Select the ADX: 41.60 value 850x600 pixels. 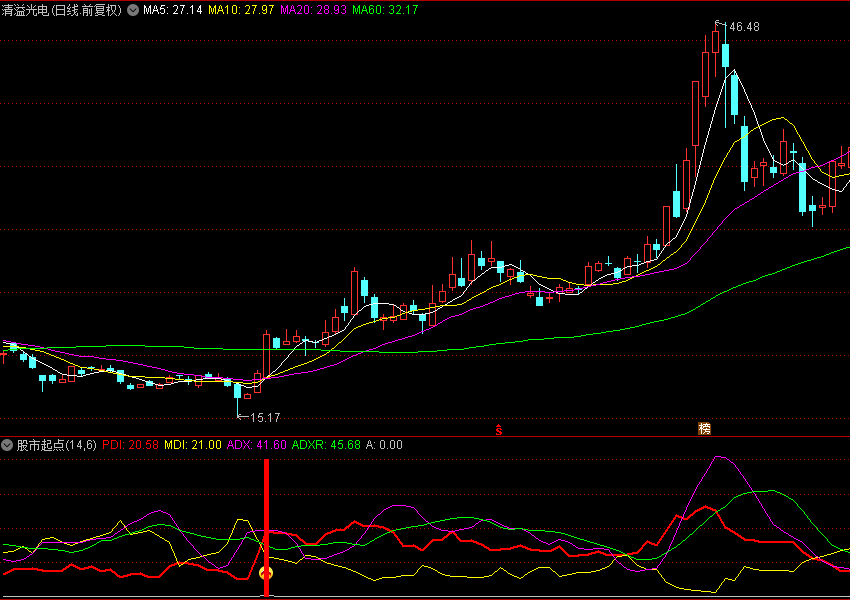tap(256, 445)
